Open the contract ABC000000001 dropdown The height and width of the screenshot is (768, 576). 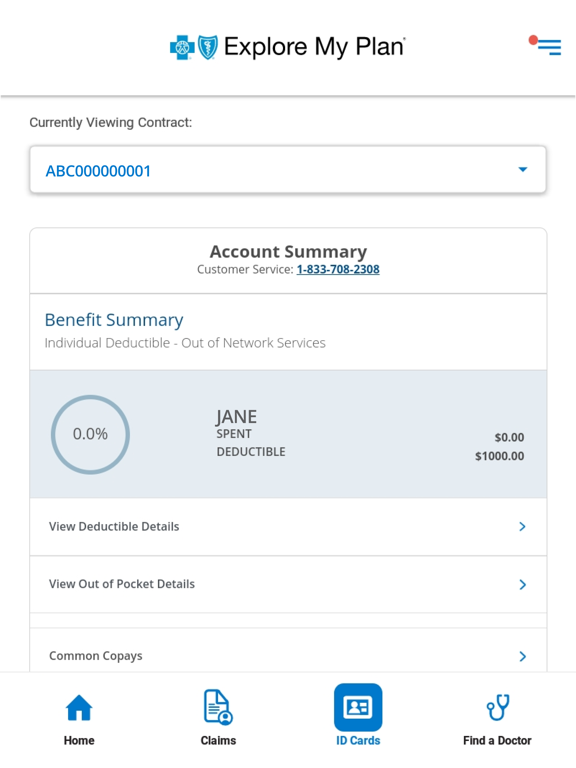pos(288,170)
